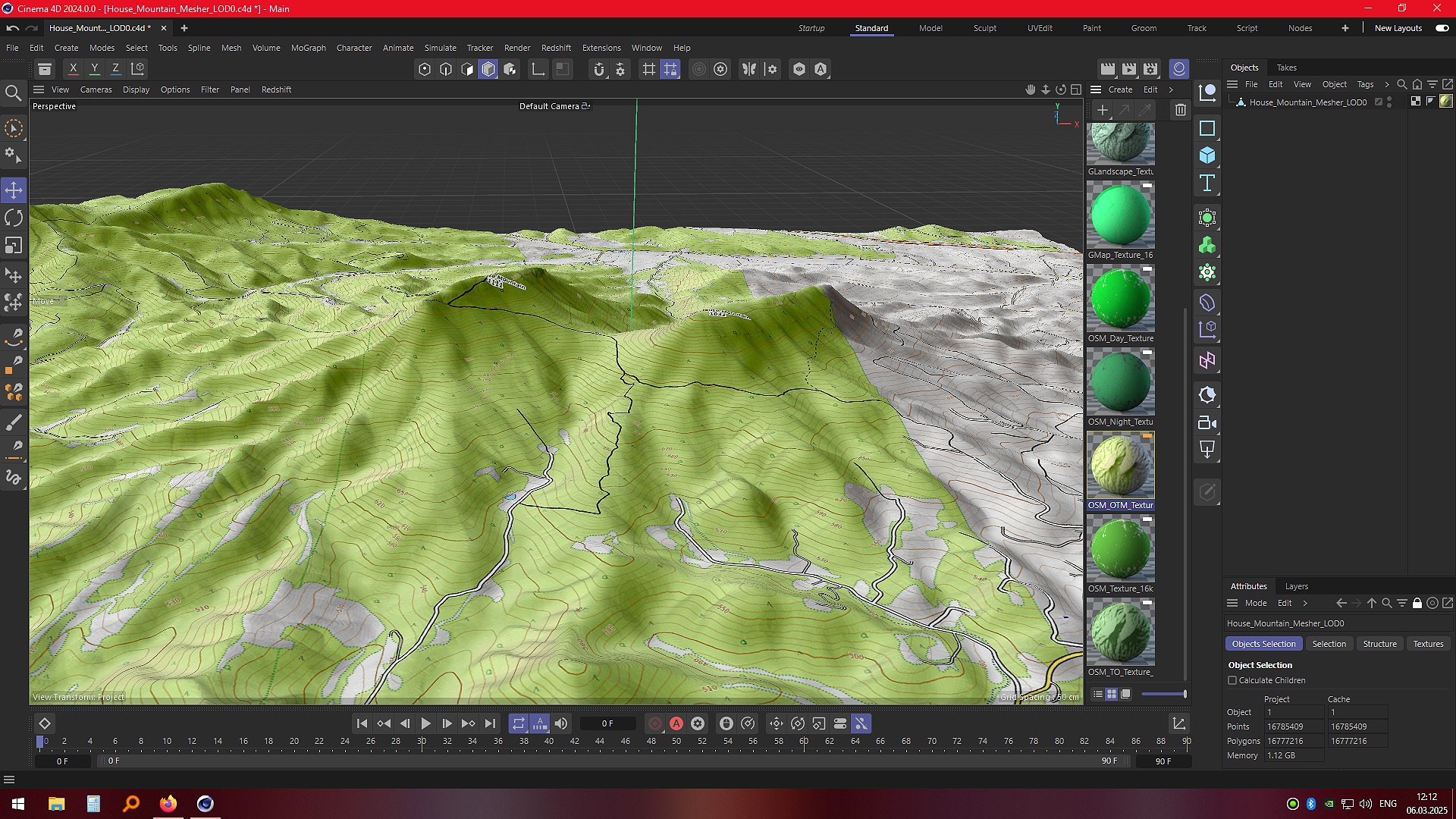Add a Cube primitive object
Viewport: 1456px width, 819px height.
(x=1207, y=155)
